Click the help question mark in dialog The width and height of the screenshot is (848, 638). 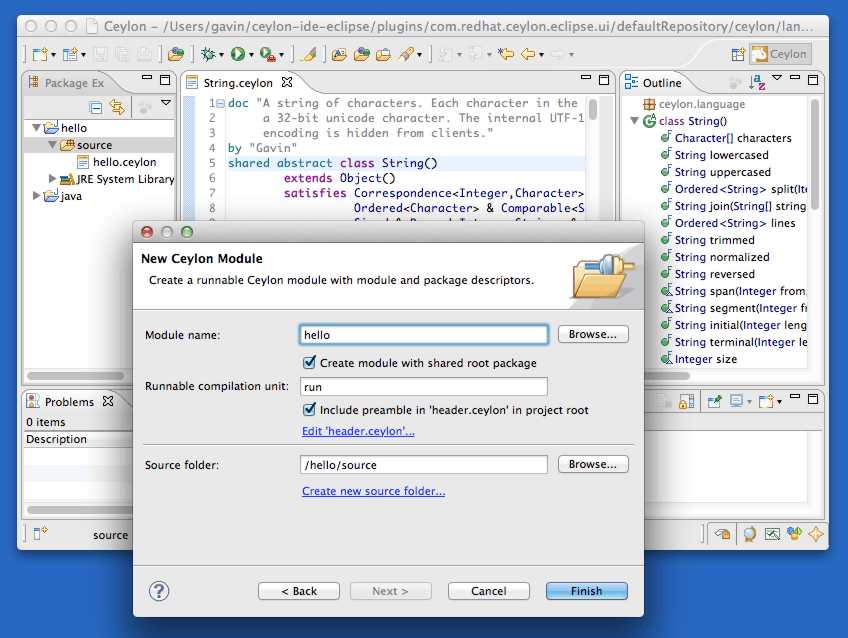point(159,591)
